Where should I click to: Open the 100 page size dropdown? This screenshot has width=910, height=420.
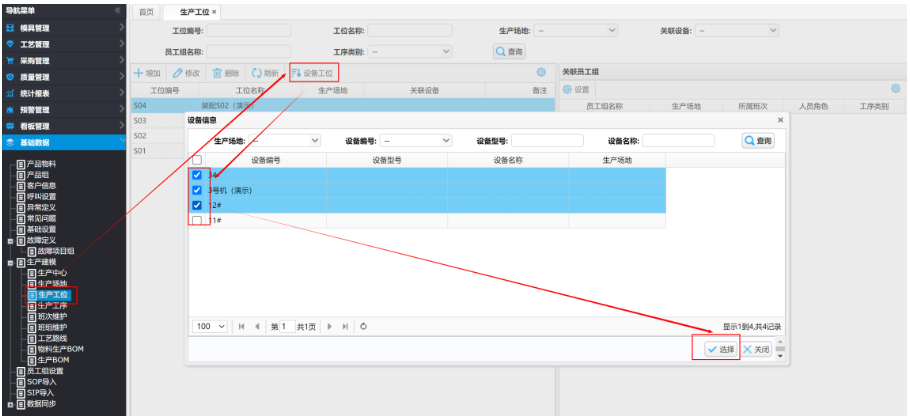(x=211, y=326)
